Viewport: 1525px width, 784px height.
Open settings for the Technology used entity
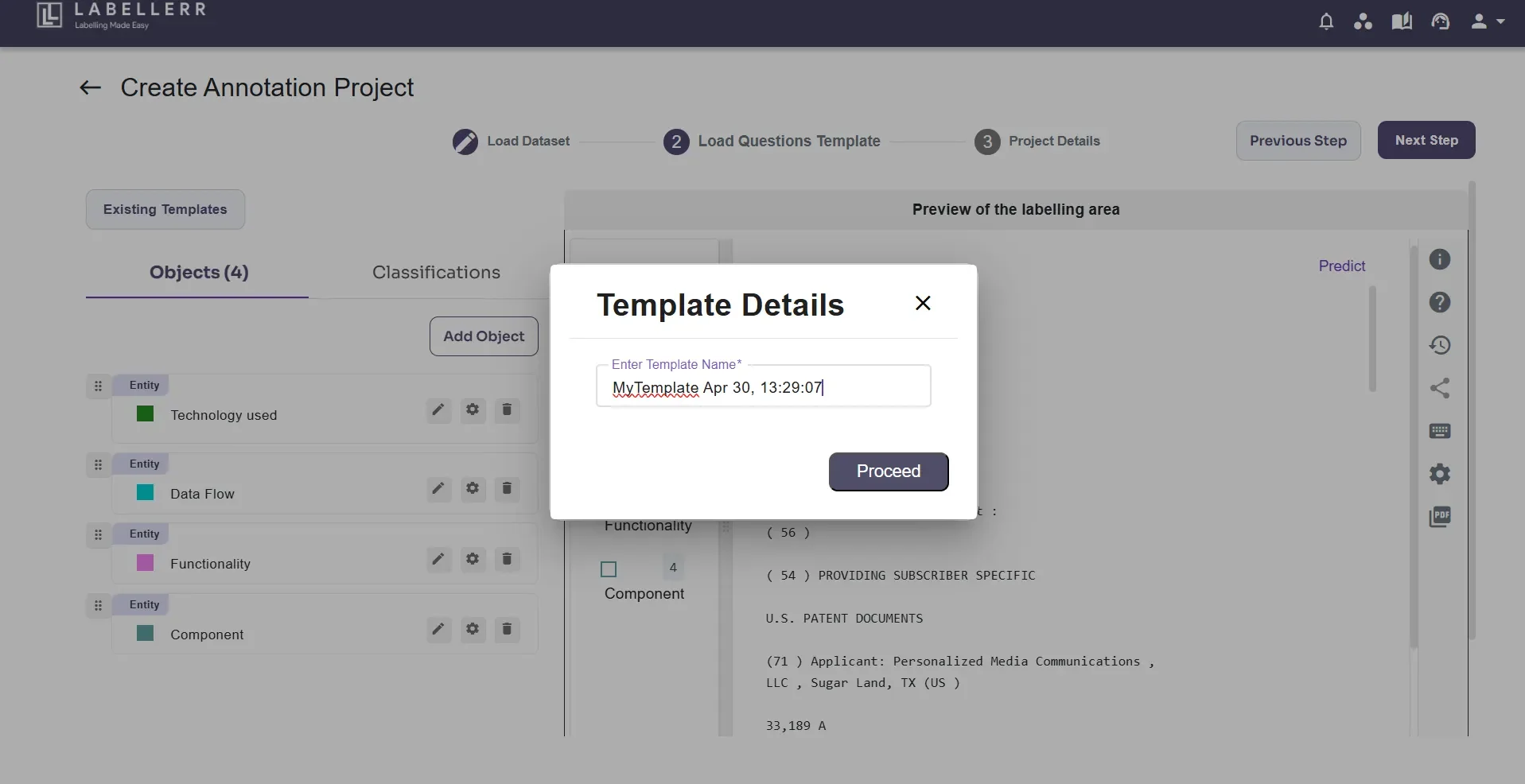pos(473,410)
